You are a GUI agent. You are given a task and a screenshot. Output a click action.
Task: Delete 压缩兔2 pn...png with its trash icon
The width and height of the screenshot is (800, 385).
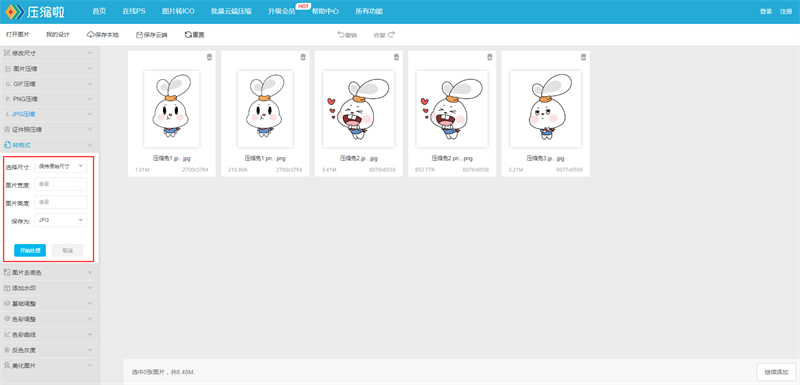tap(490, 57)
